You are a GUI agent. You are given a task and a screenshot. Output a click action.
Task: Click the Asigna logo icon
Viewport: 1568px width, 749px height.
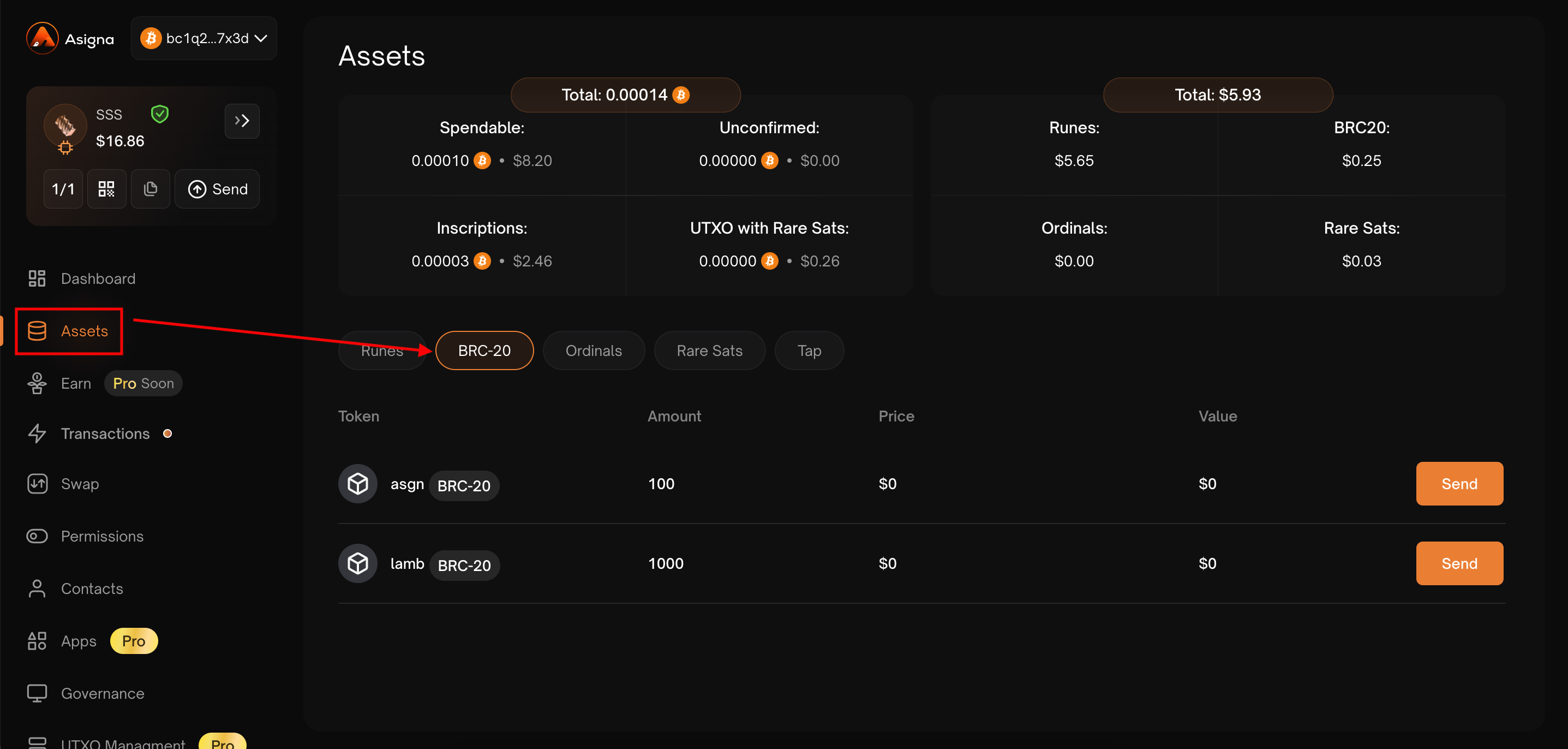pos(42,38)
